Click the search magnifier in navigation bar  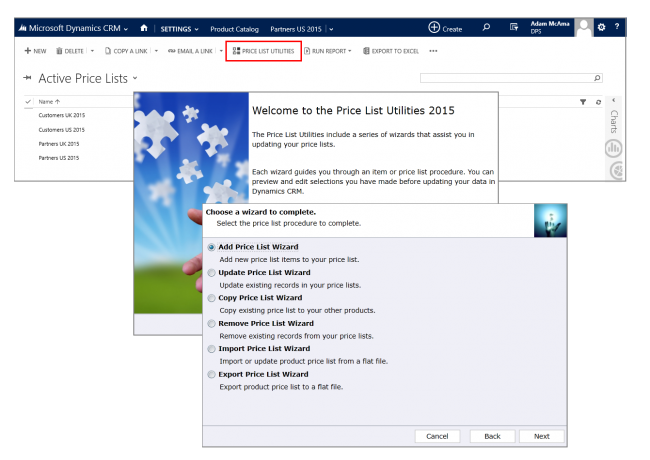click(x=486, y=27)
